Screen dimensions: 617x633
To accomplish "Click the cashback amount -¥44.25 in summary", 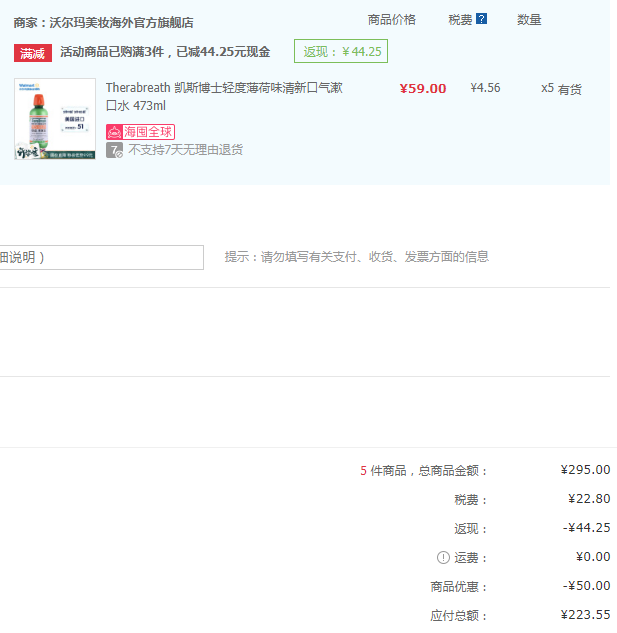I will click(x=586, y=528).
